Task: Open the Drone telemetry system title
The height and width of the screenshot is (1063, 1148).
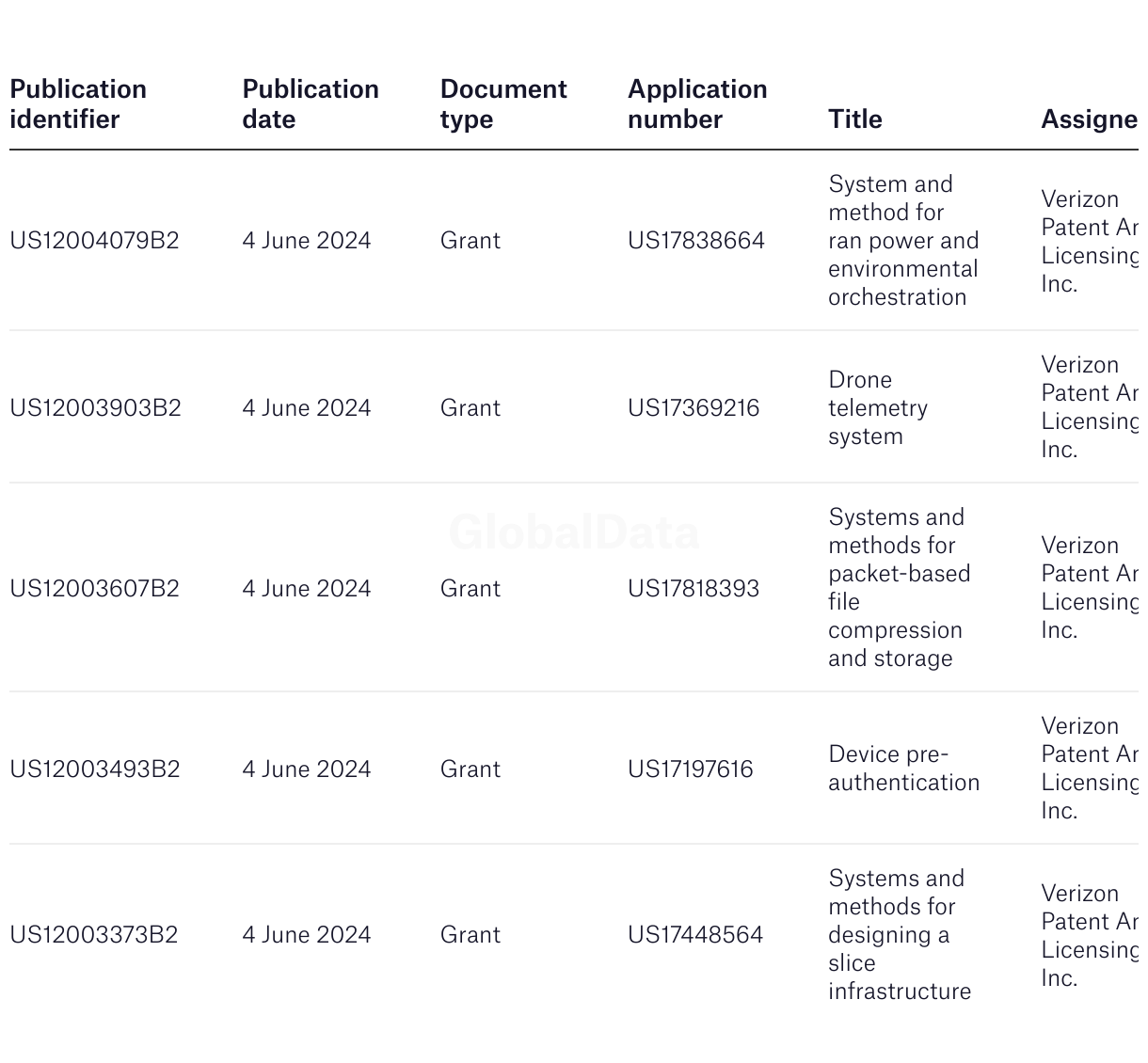Action: coord(878,408)
